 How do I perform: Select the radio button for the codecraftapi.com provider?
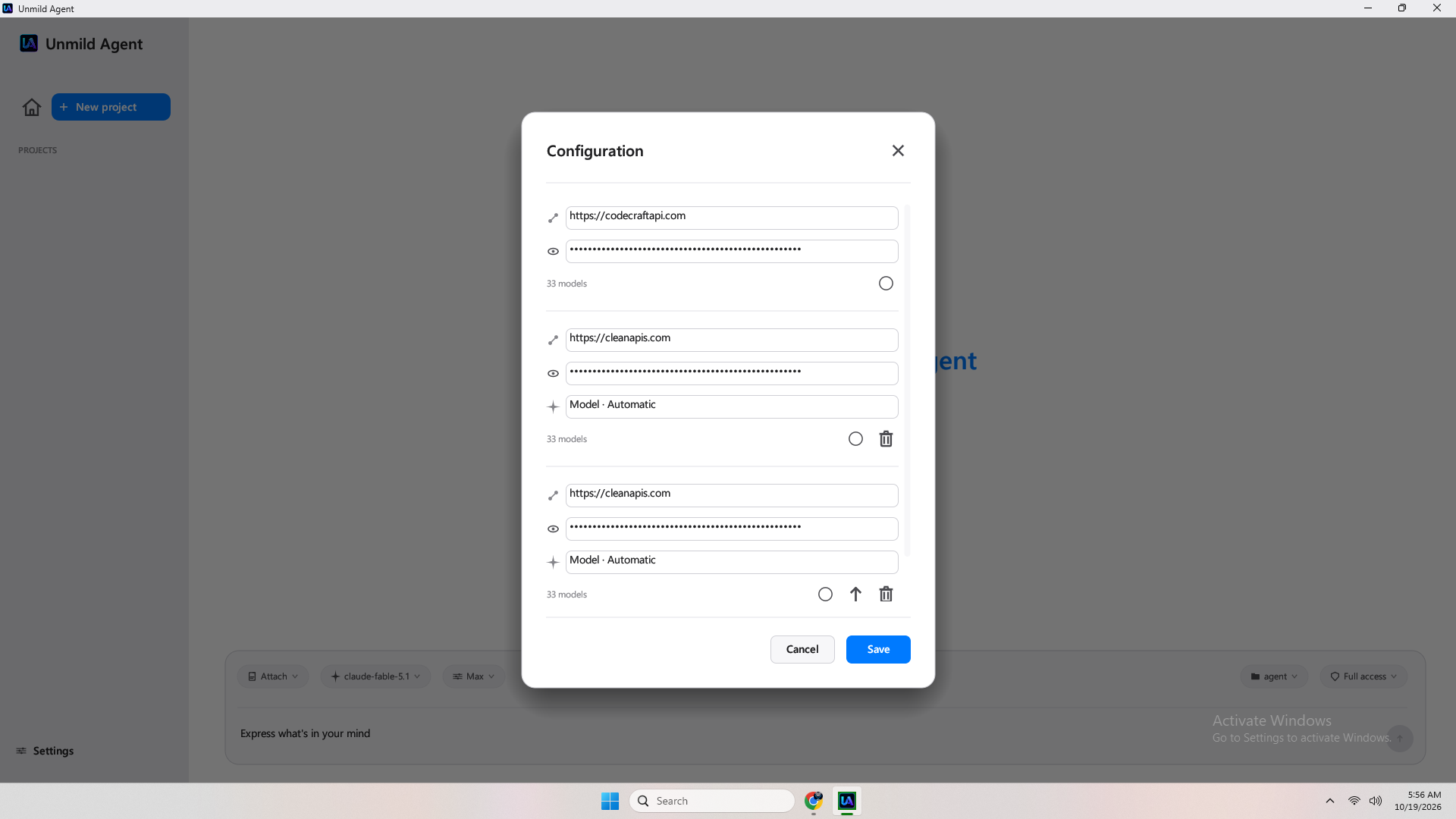(886, 284)
